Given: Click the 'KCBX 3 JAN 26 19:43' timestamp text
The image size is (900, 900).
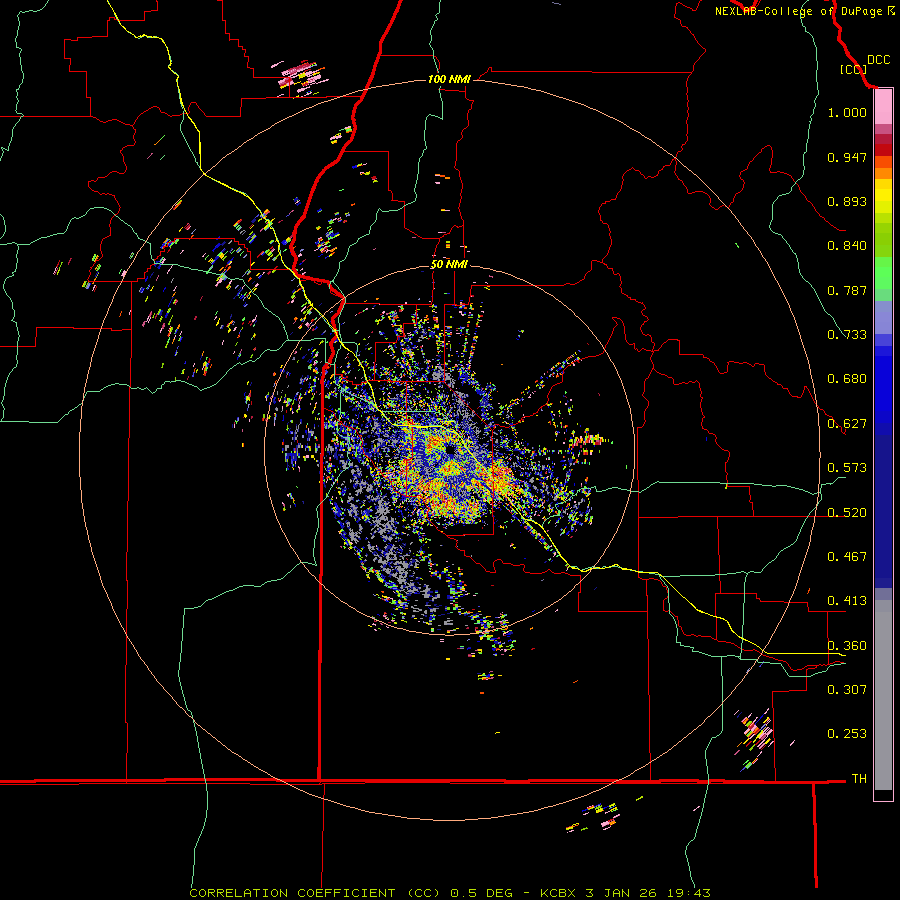Looking at the screenshot, I should (625, 893).
